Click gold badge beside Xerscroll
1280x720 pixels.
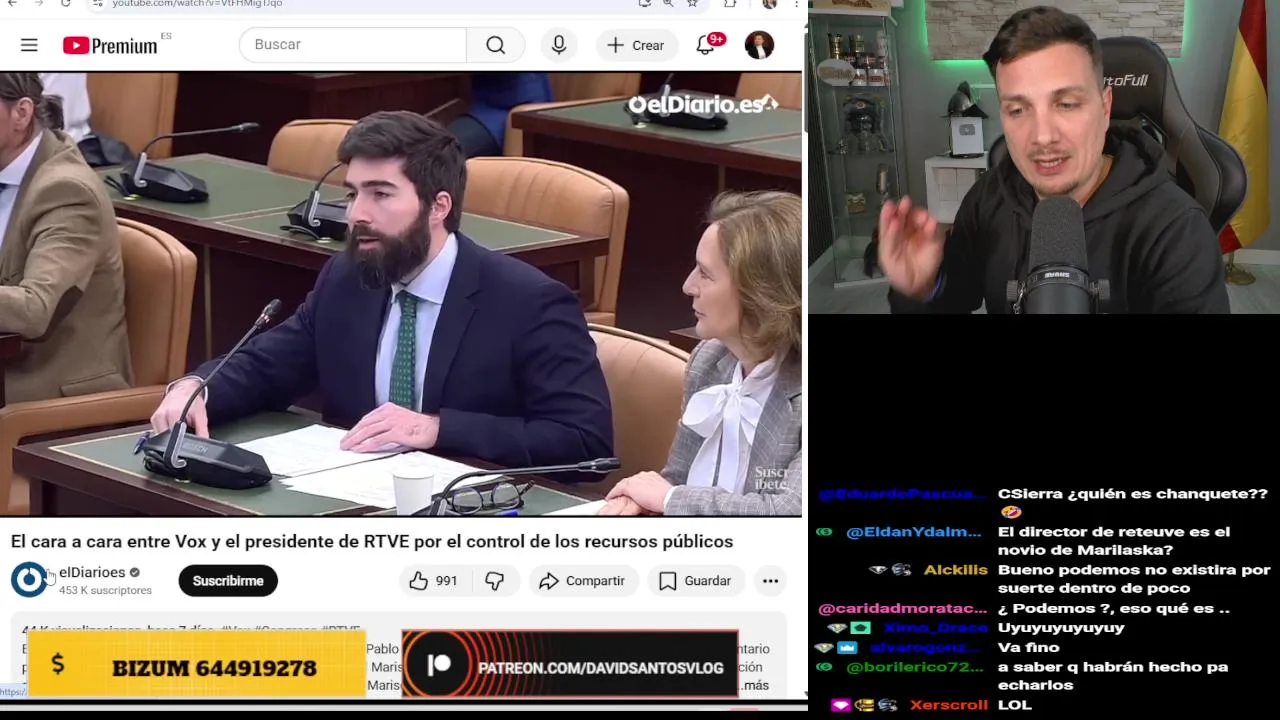864,706
